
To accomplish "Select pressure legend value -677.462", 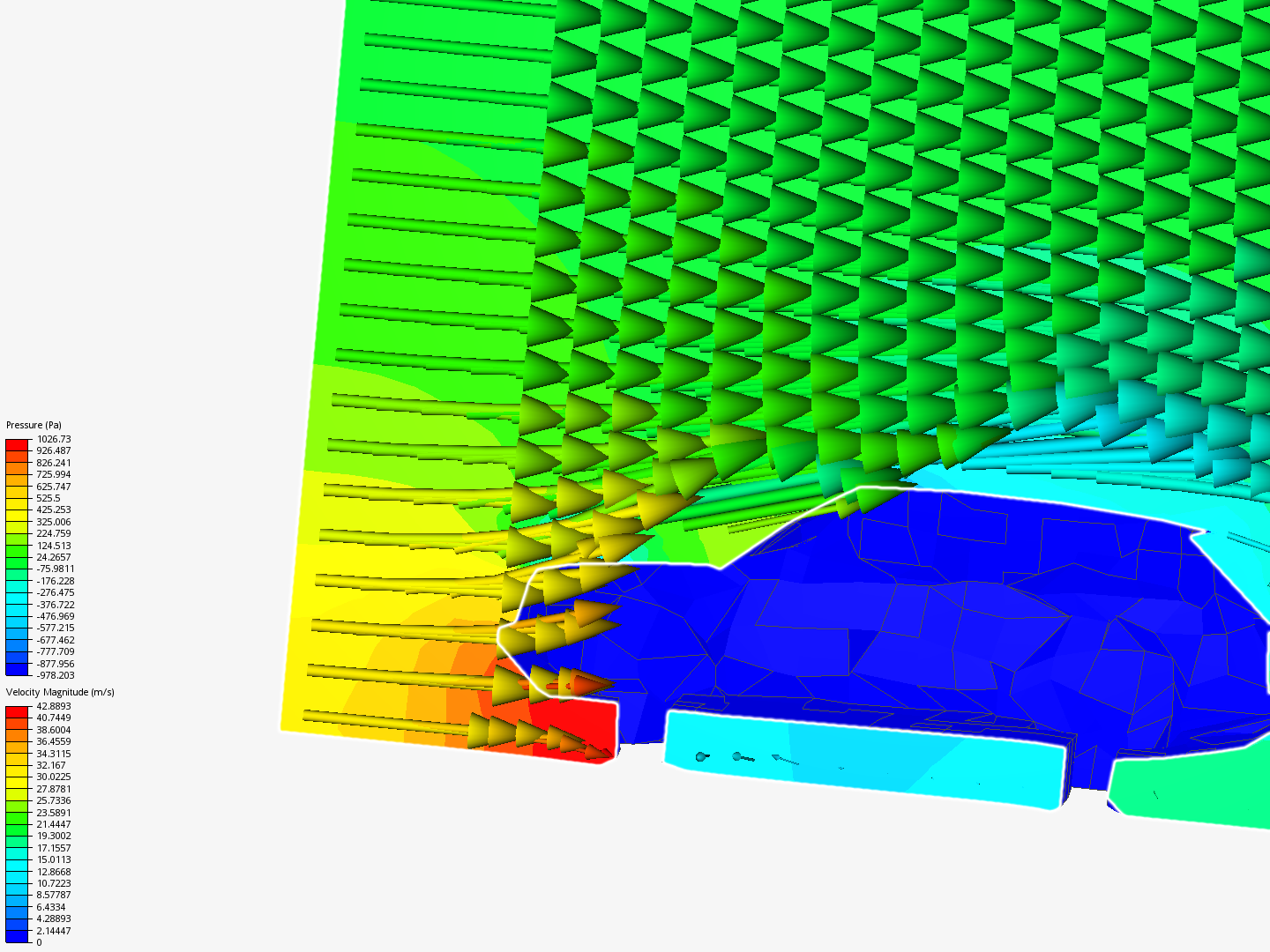I will (x=56, y=640).
